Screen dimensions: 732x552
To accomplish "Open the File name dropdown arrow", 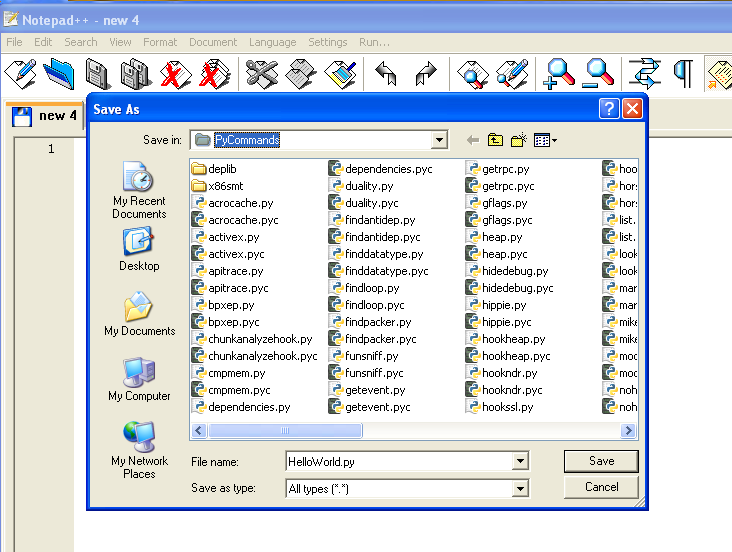I will point(520,461).
